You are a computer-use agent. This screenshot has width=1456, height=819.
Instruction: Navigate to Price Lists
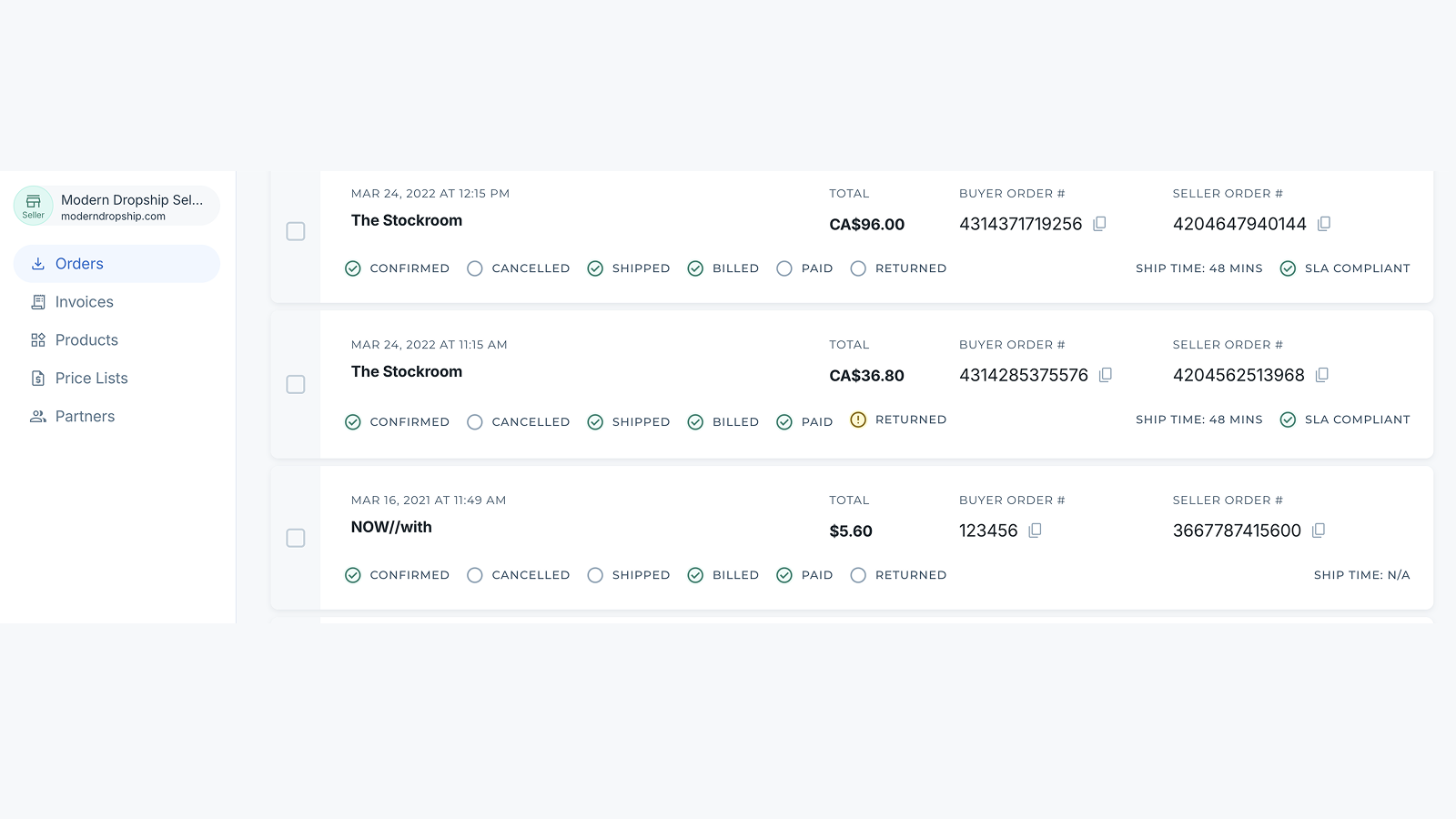pyautogui.click(x=91, y=379)
